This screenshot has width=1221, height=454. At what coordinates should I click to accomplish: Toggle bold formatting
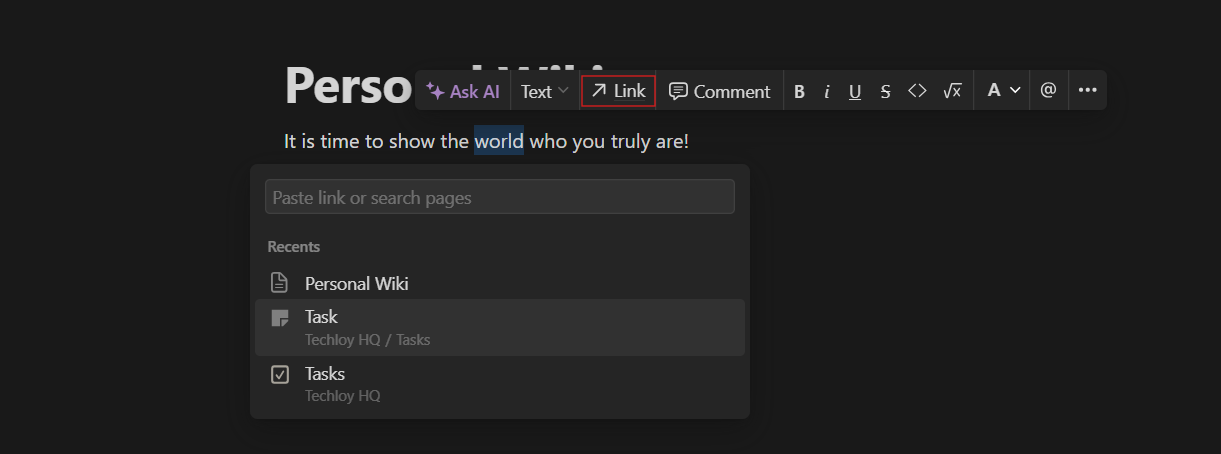799,92
